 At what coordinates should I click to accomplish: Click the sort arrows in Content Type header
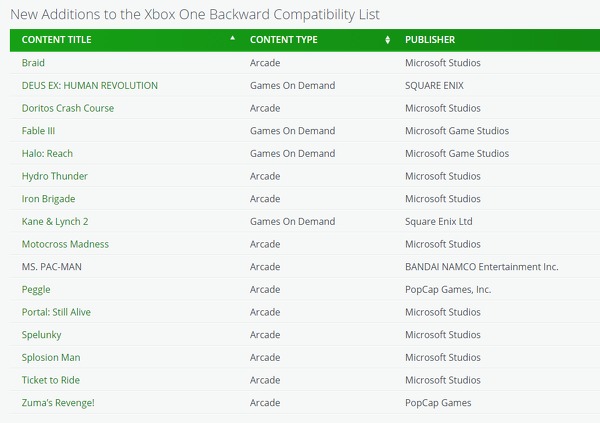pyautogui.click(x=388, y=40)
